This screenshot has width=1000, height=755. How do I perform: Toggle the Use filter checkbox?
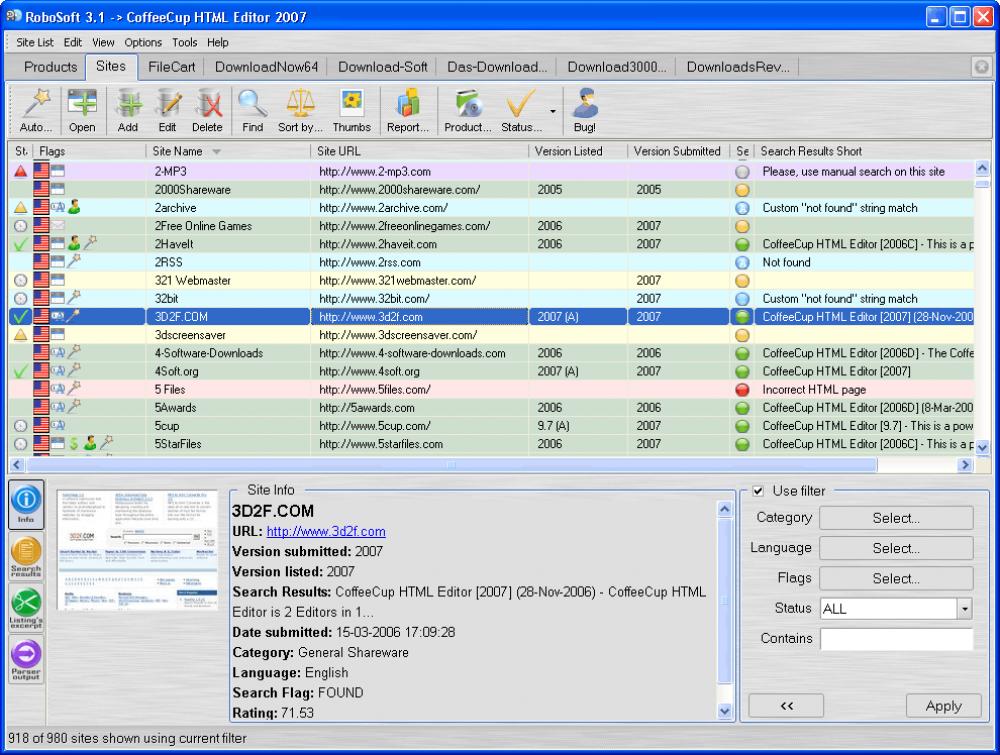click(x=759, y=490)
